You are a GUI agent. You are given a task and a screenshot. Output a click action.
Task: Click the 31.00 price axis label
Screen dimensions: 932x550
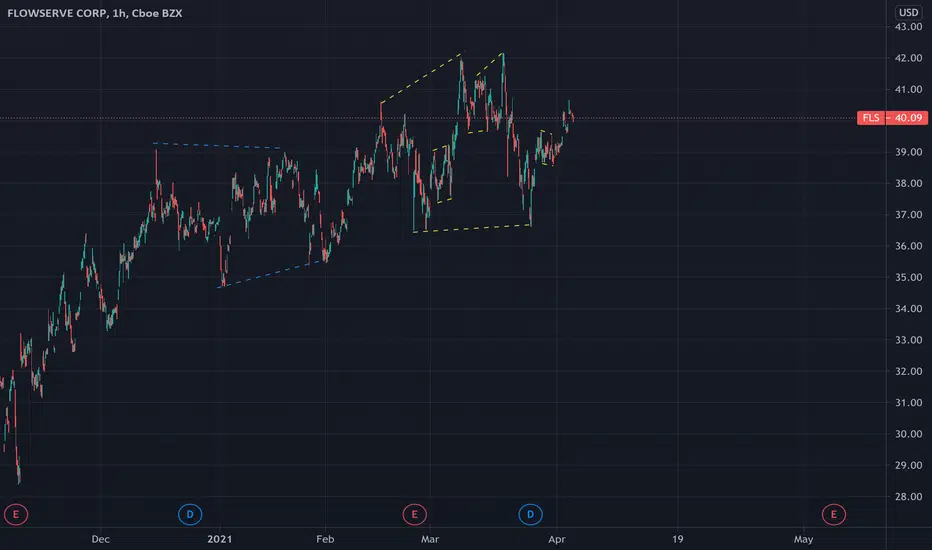point(908,403)
